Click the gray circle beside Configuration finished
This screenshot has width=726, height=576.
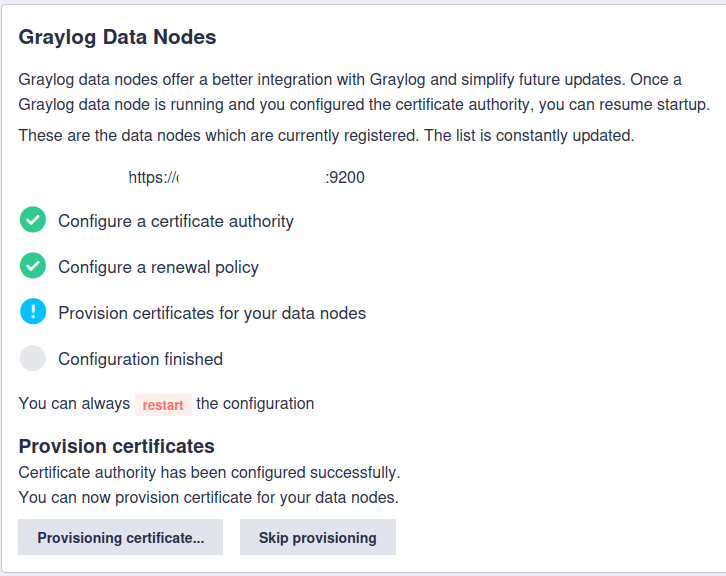(33, 358)
